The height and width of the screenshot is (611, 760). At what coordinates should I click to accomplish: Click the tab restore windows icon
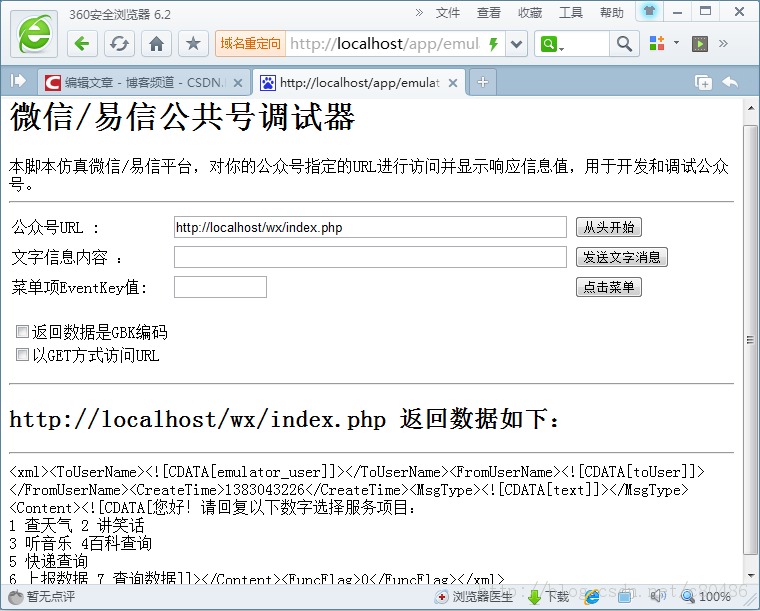point(703,82)
